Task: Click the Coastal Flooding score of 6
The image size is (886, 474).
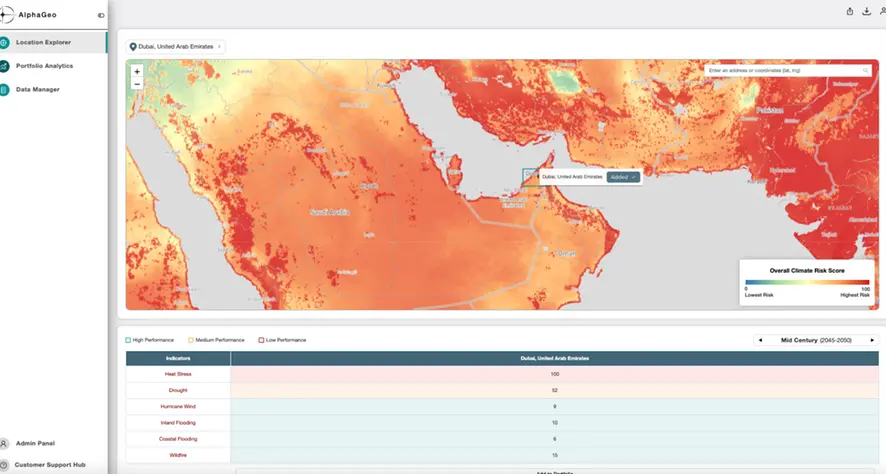Action: pyautogui.click(x=554, y=439)
